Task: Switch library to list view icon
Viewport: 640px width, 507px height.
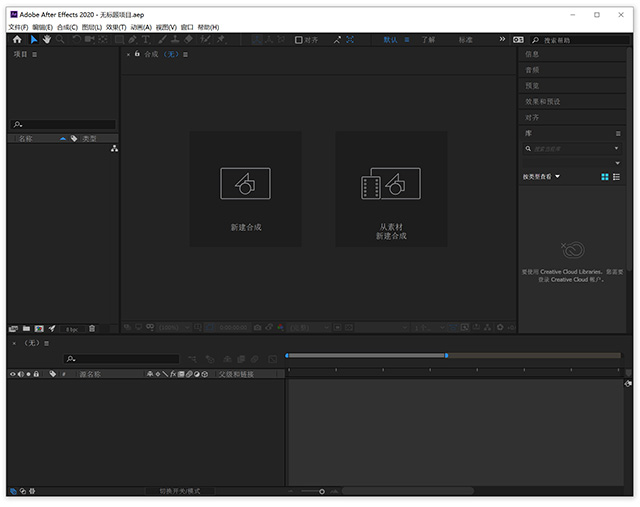Action: click(616, 177)
